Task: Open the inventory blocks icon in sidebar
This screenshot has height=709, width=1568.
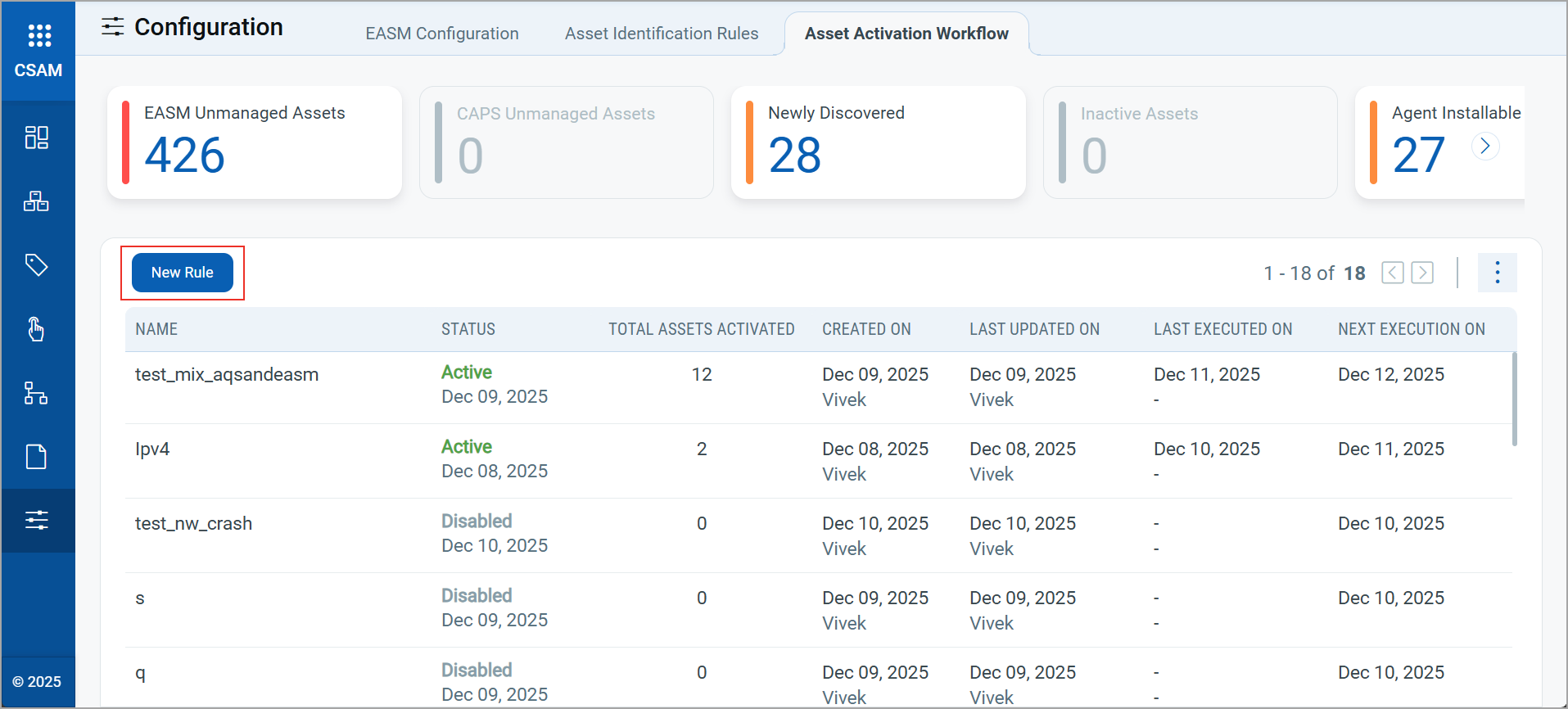Action: pos(37,201)
